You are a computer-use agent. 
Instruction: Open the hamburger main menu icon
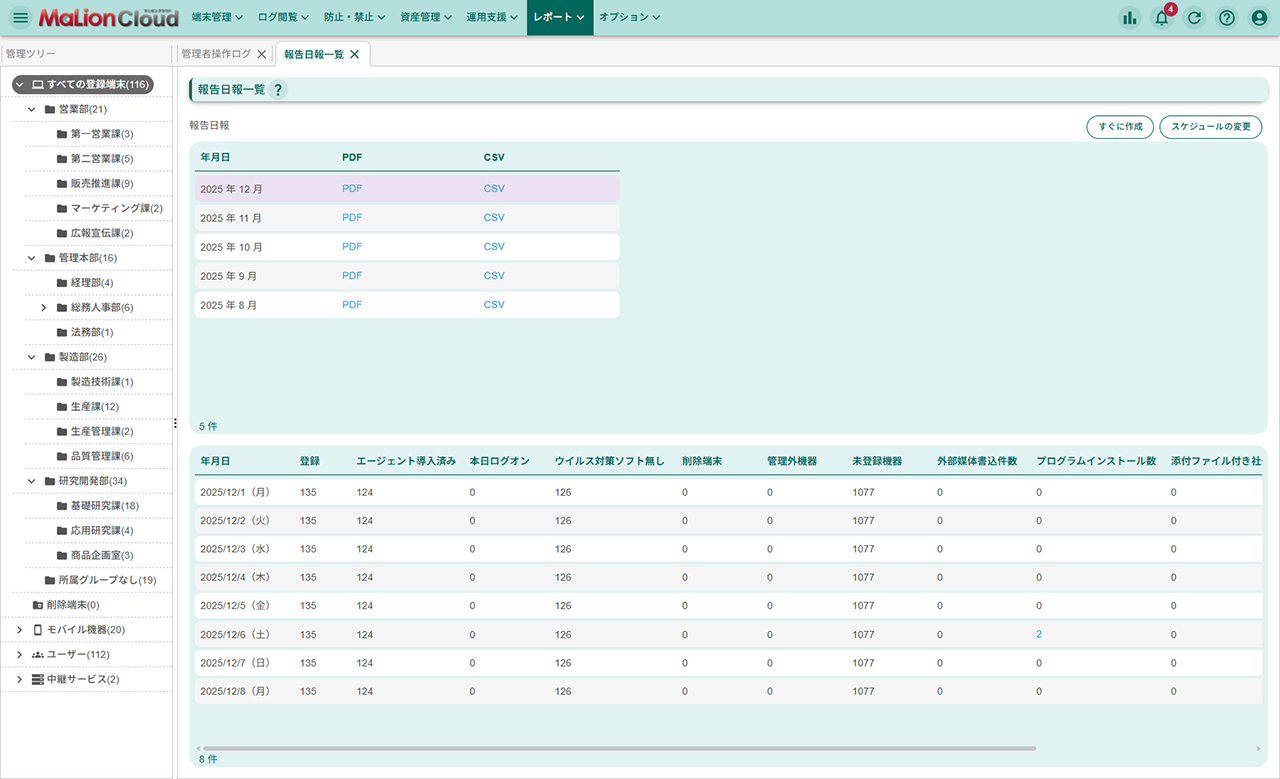pos(20,18)
